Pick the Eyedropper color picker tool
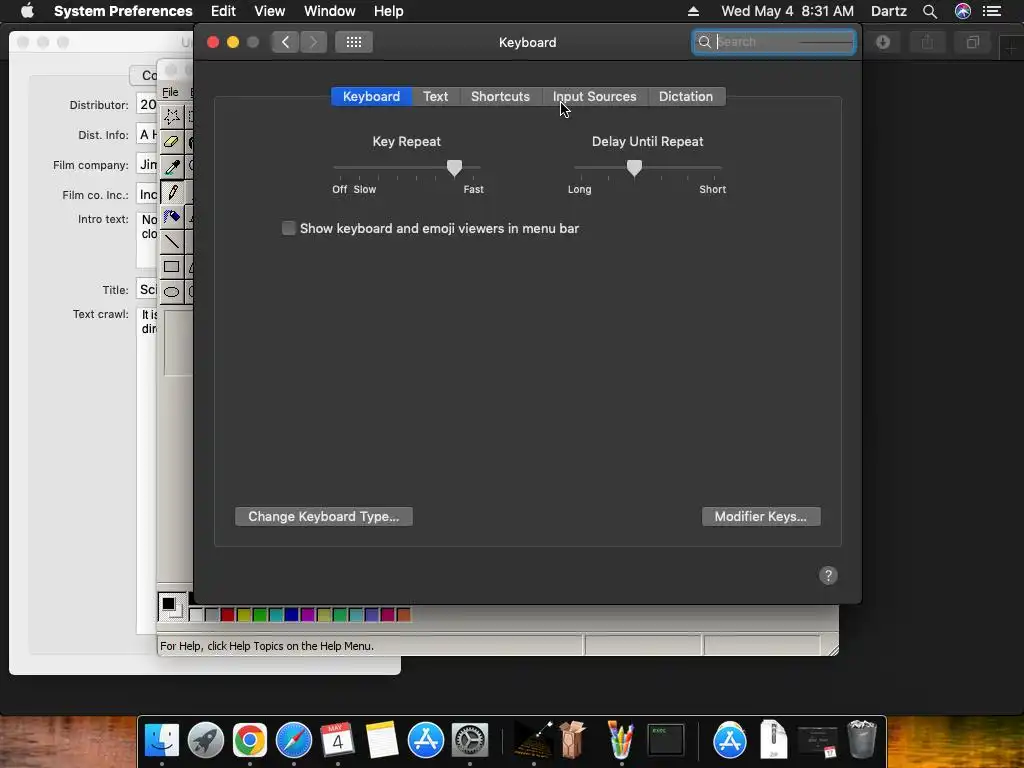 (x=172, y=167)
